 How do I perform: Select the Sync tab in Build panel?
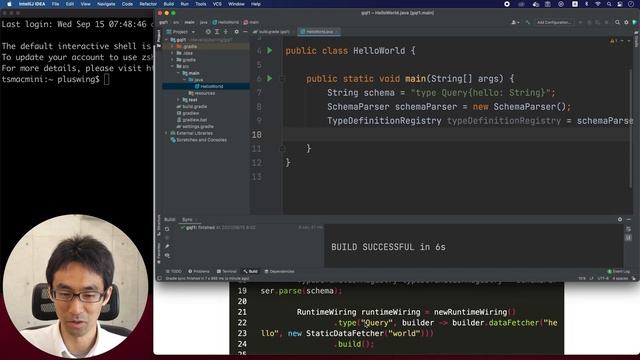[x=187, y=219]
